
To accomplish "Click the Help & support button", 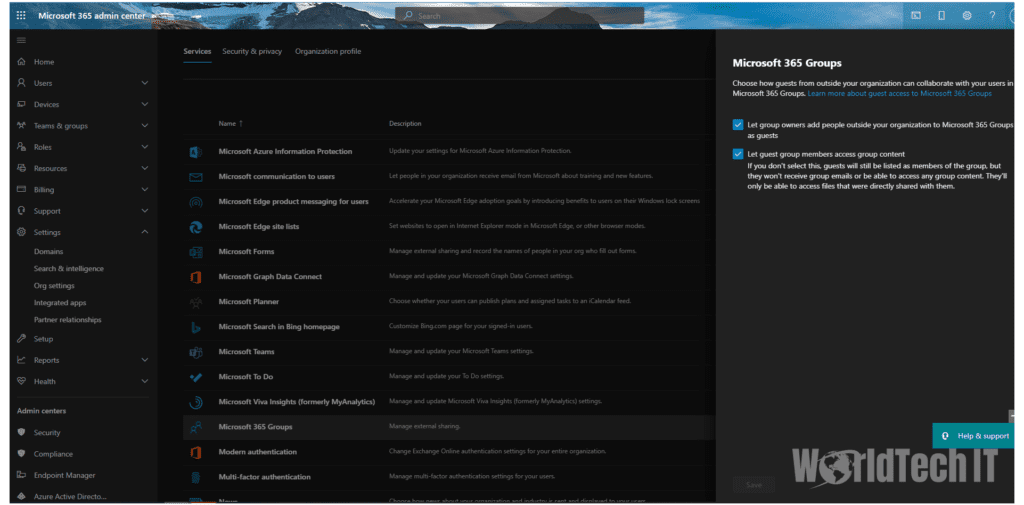I will tap(973, 436).
